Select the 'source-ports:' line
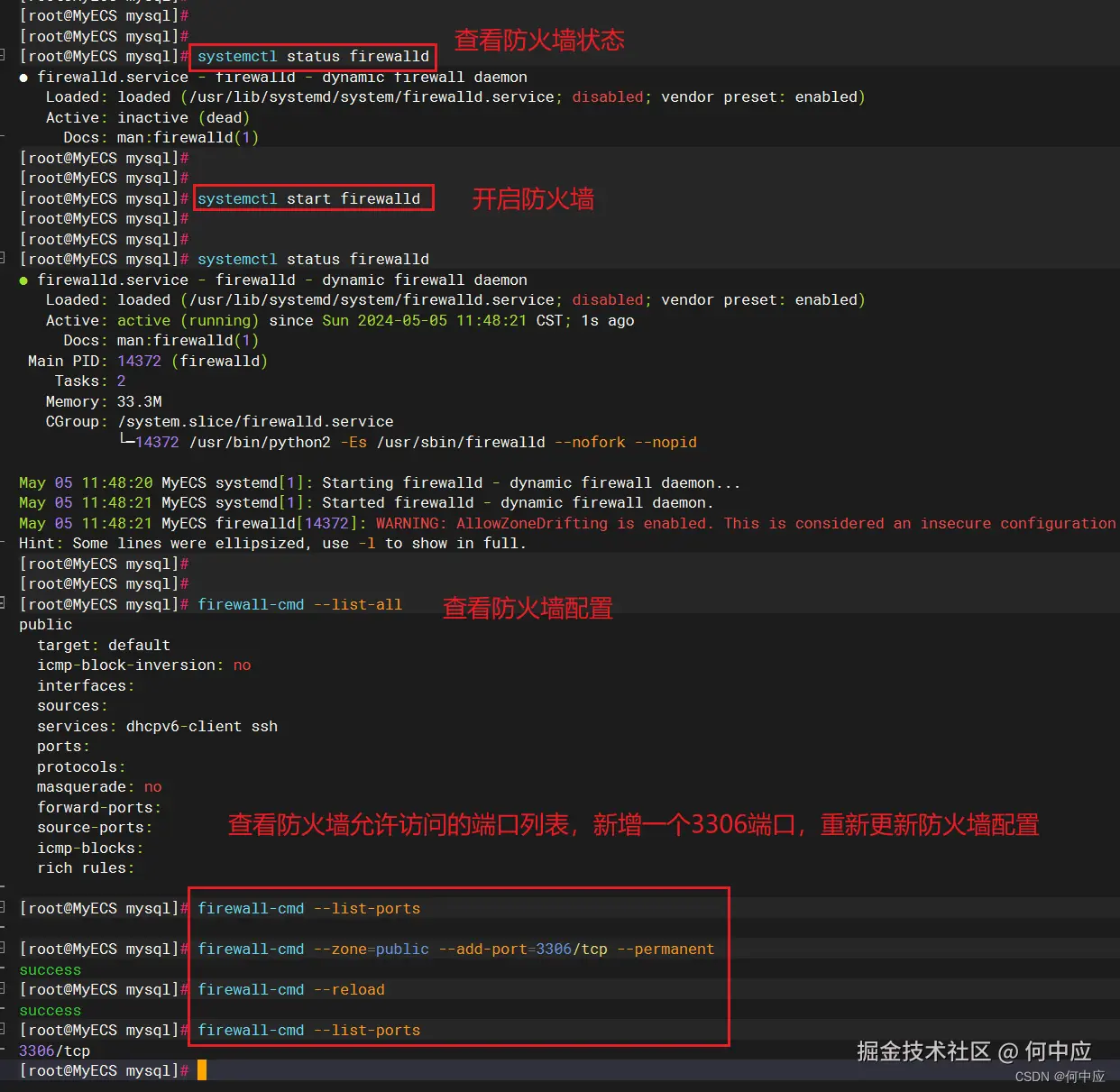This screenshot has height=1092, width=1120. [x=95, y=827]
